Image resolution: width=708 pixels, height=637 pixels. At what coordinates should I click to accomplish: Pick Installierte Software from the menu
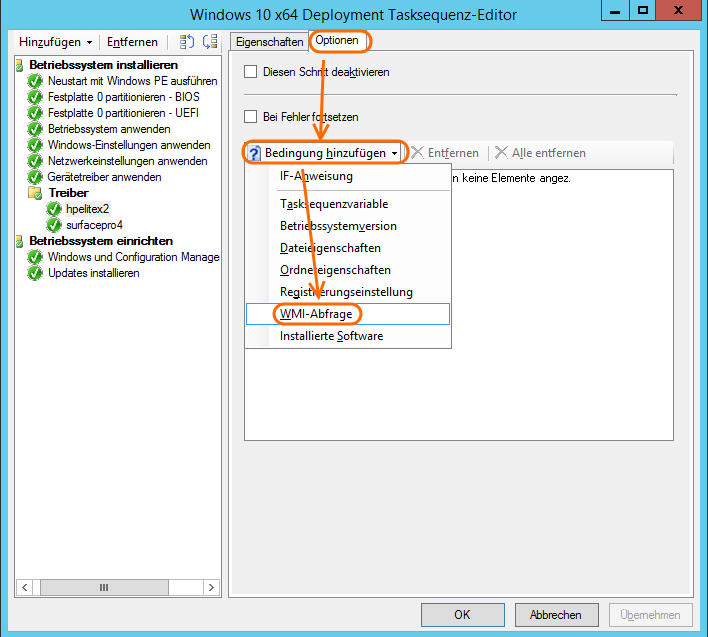click(x=331, y=336)
